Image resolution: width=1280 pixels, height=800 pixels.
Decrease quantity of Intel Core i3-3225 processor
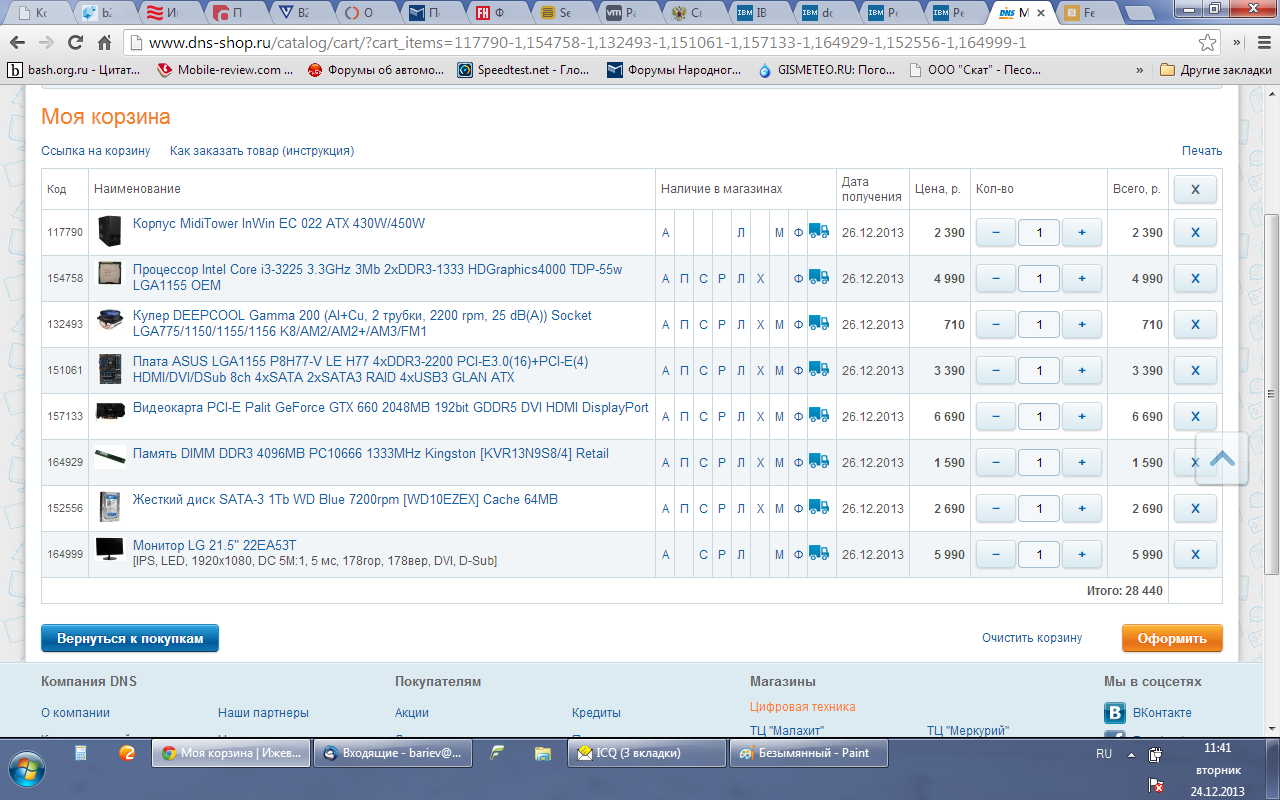[x=995, y=278]
